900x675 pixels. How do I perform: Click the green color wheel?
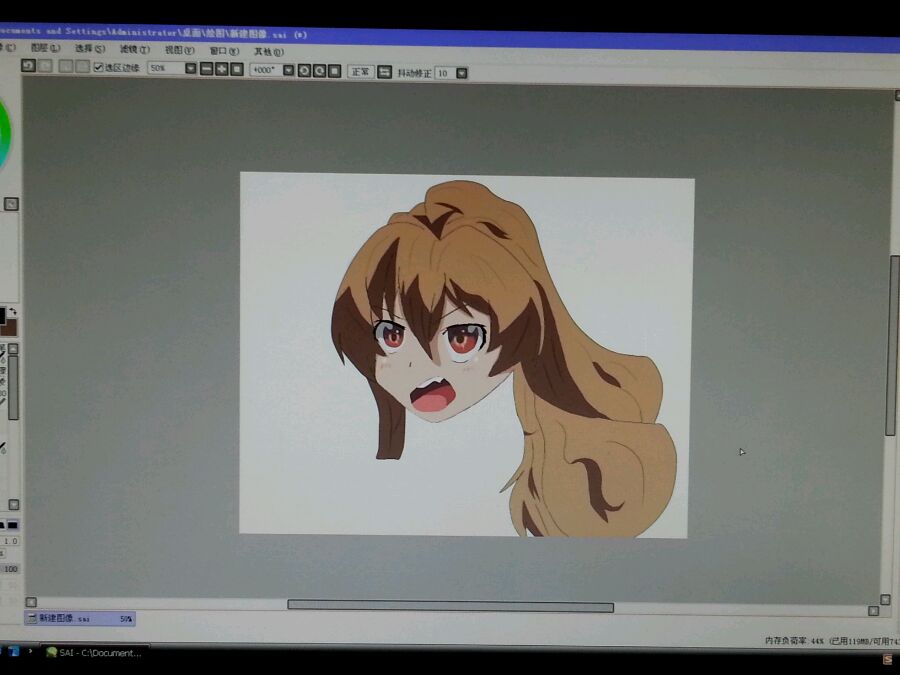coord(4,134)
